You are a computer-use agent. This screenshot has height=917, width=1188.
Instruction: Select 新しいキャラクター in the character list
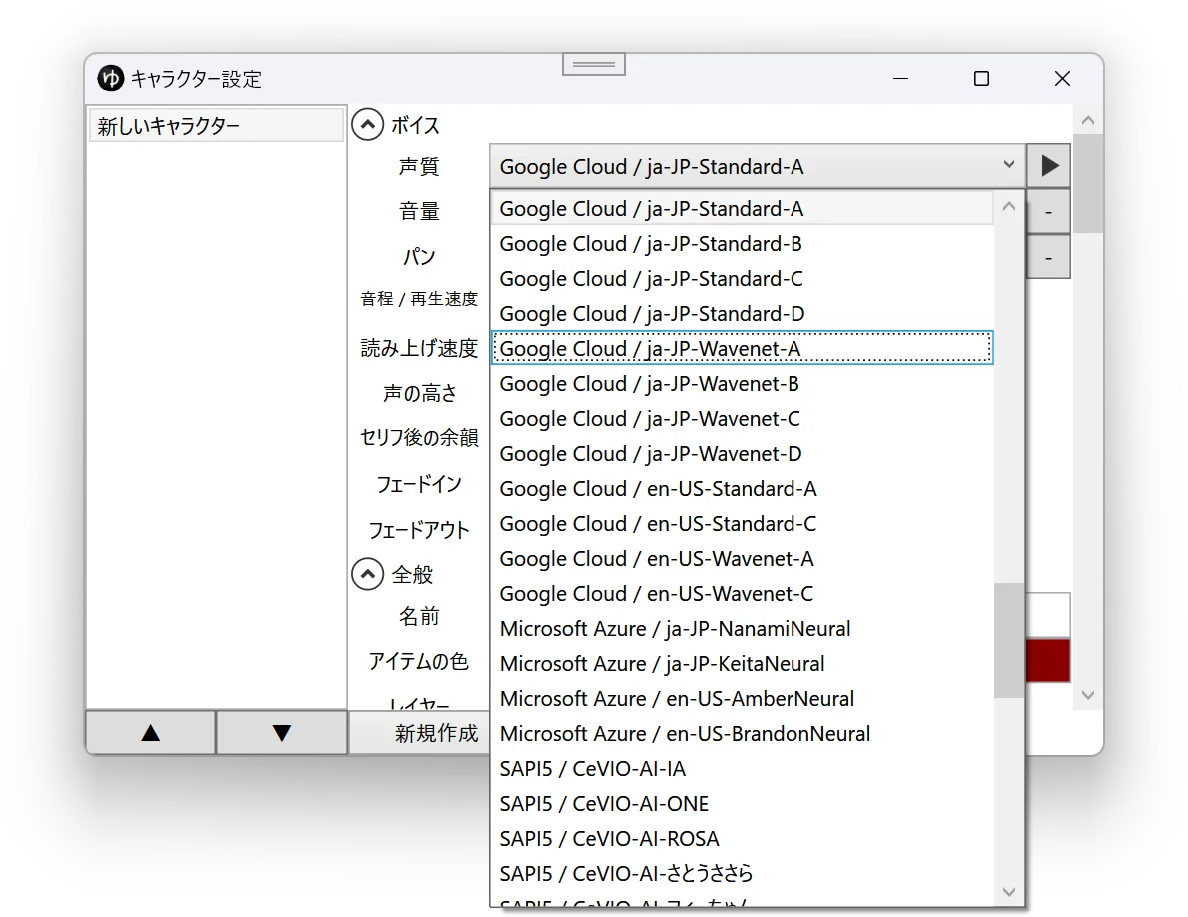[216, 126]
